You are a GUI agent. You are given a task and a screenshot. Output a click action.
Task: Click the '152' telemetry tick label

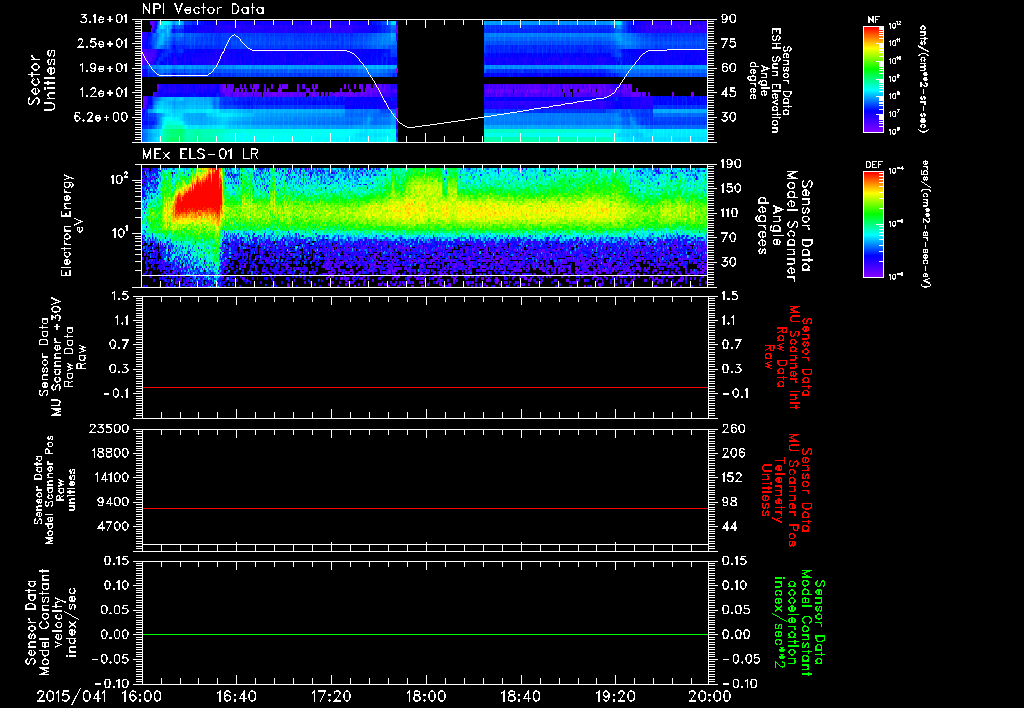point(733,477)
